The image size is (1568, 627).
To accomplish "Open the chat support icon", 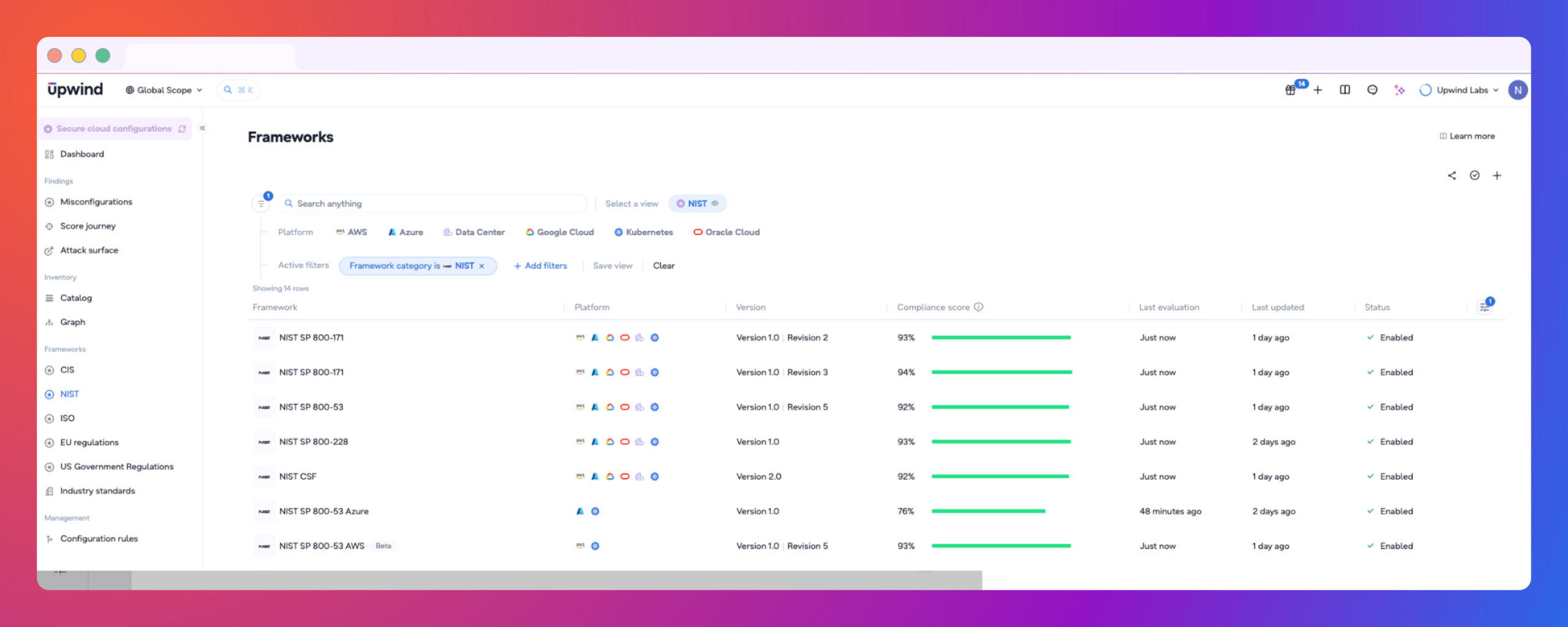I will (1373, 90).
